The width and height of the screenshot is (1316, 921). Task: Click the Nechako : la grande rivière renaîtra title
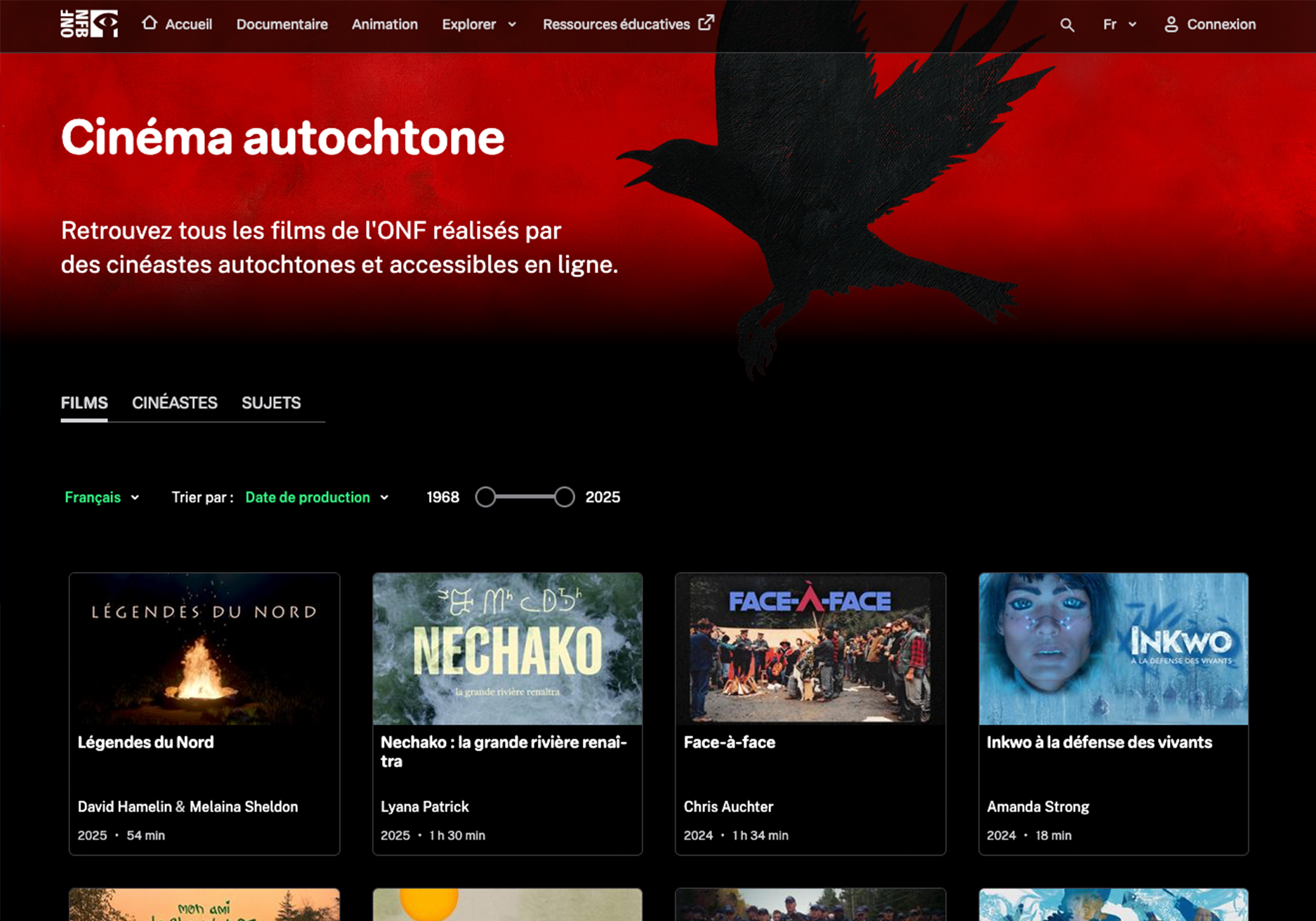[x=504, y=752]
